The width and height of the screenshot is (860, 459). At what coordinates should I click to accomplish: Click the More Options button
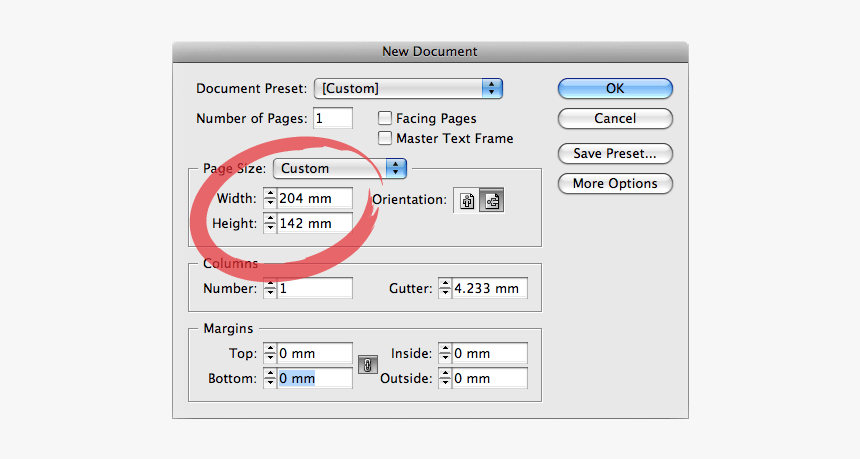tap(615, 183)
